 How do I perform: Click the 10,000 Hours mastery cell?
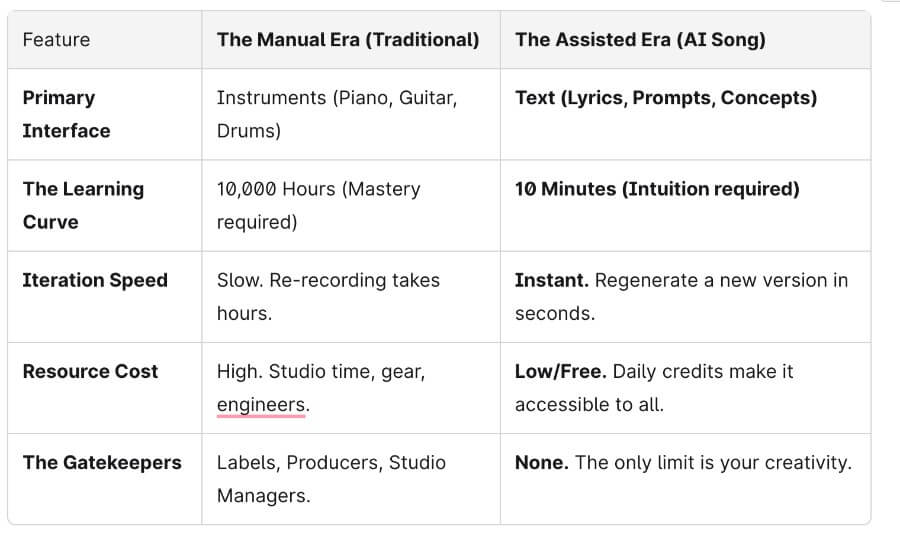pos(318,205)
